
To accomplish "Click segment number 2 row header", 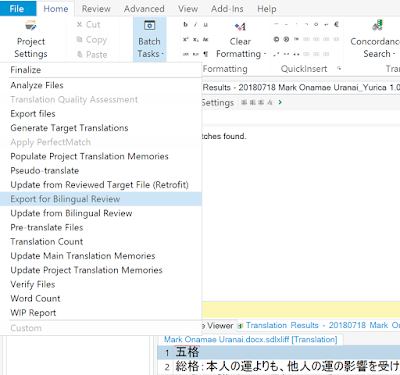I will [x=167, y=367].
